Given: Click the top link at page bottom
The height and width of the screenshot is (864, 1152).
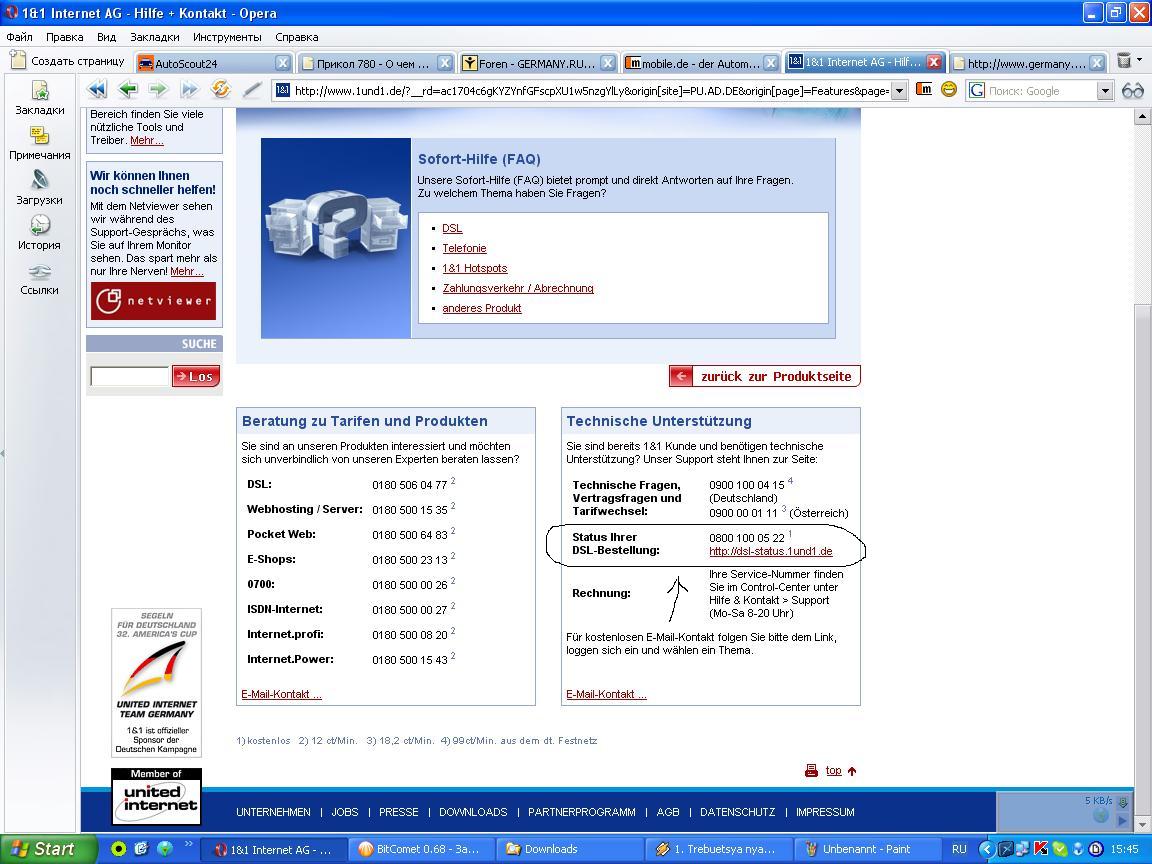Looking at the screenshot, I should tap(833, 770).
